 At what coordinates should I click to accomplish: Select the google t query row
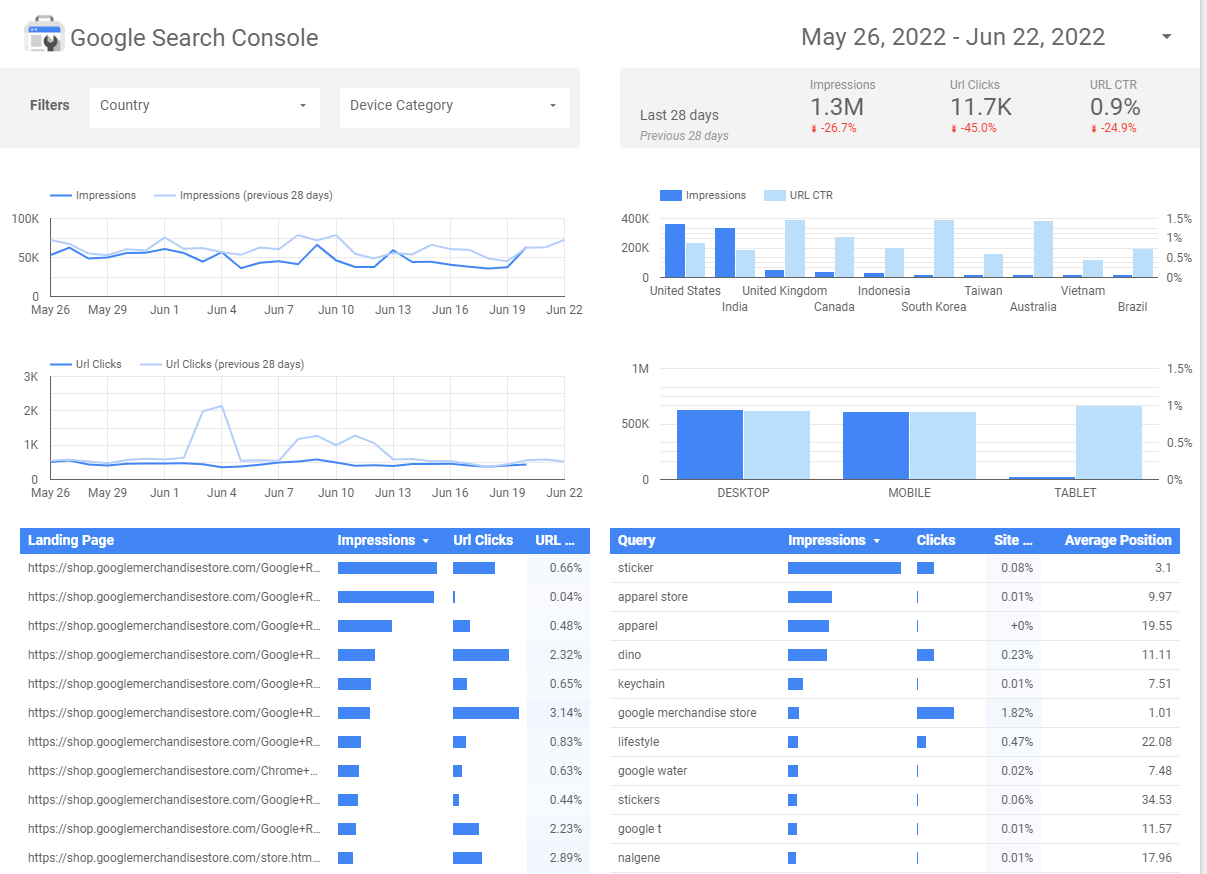(x=895, y=829)
